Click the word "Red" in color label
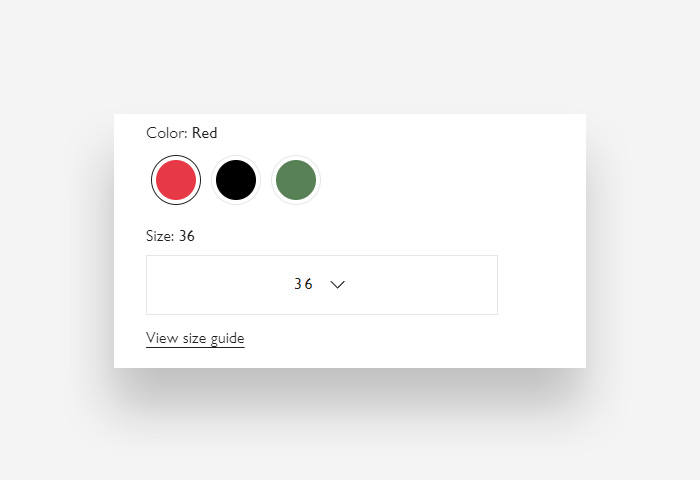 coord(205,133)
